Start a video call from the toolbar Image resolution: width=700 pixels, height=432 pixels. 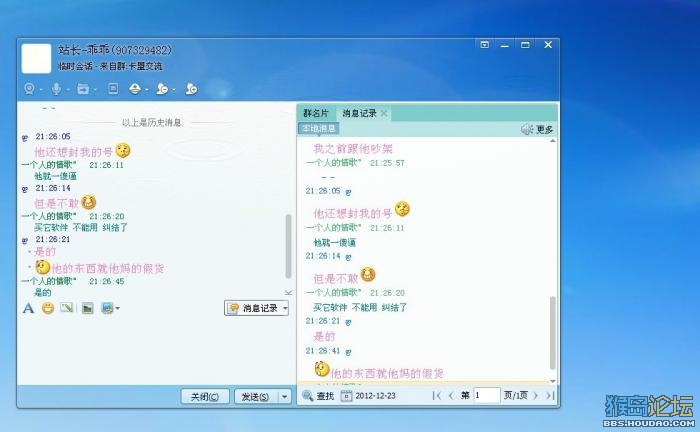[29, 89]
